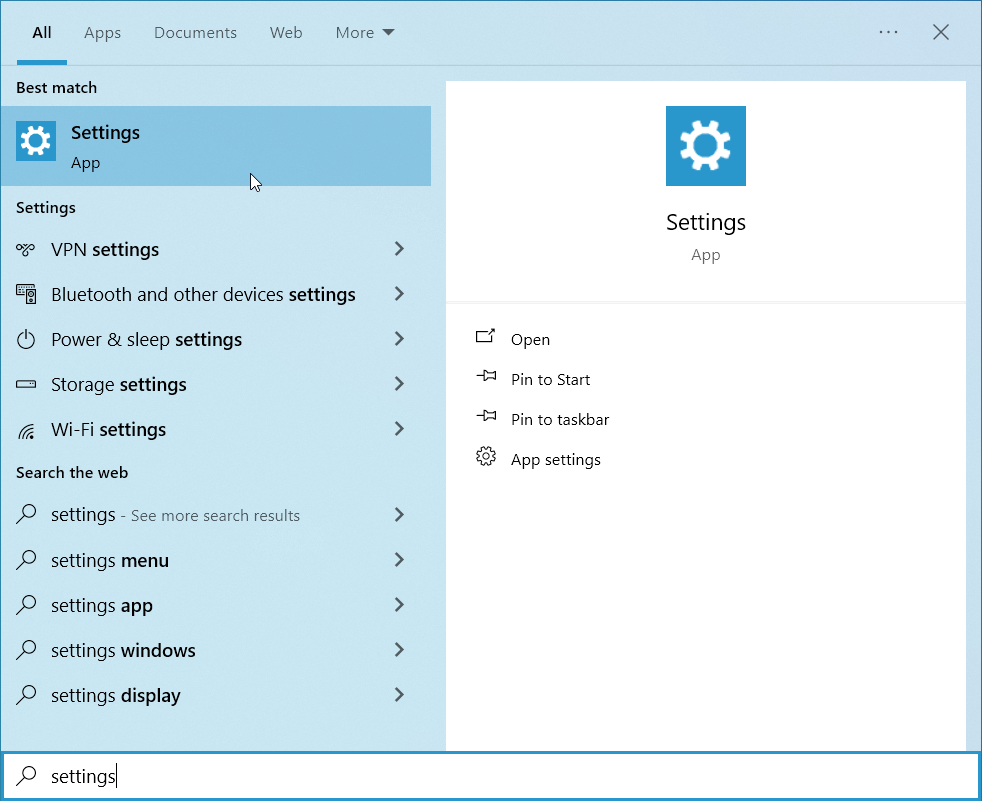Click the Storage settings drive icon

(26, 384)
